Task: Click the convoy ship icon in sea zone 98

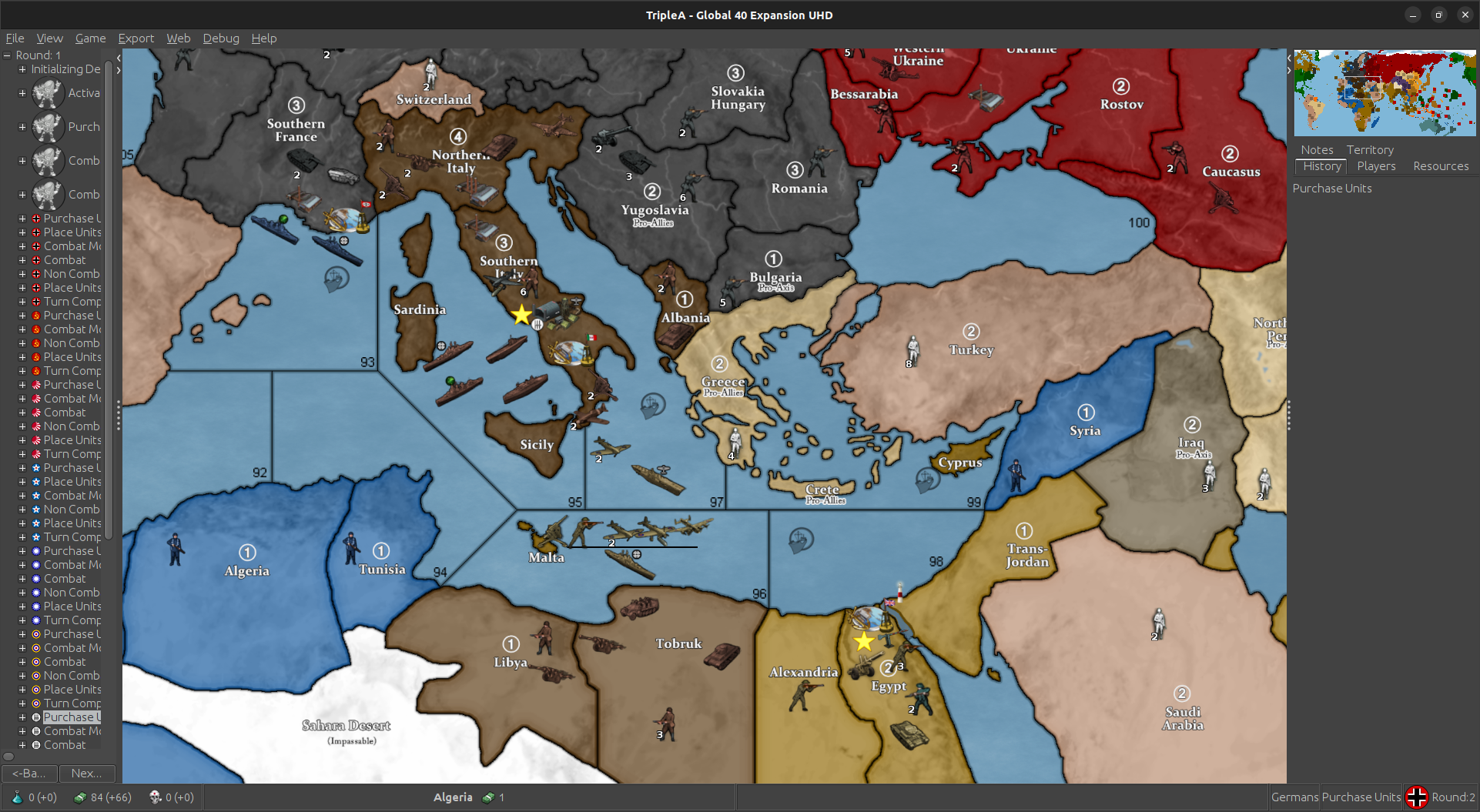Action: coord(801,541)
